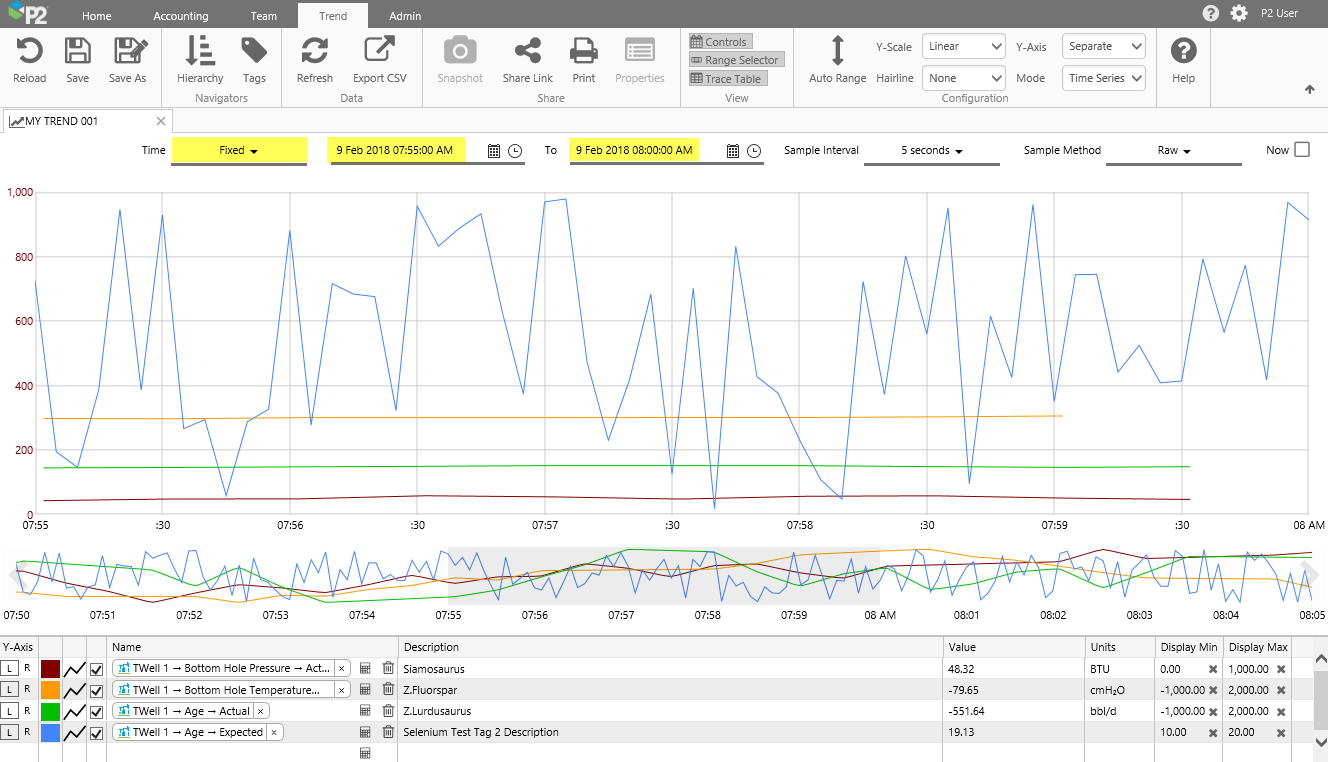
Task: Delete the Siamosaurus trace with trash icon
Action: point(388,668)
